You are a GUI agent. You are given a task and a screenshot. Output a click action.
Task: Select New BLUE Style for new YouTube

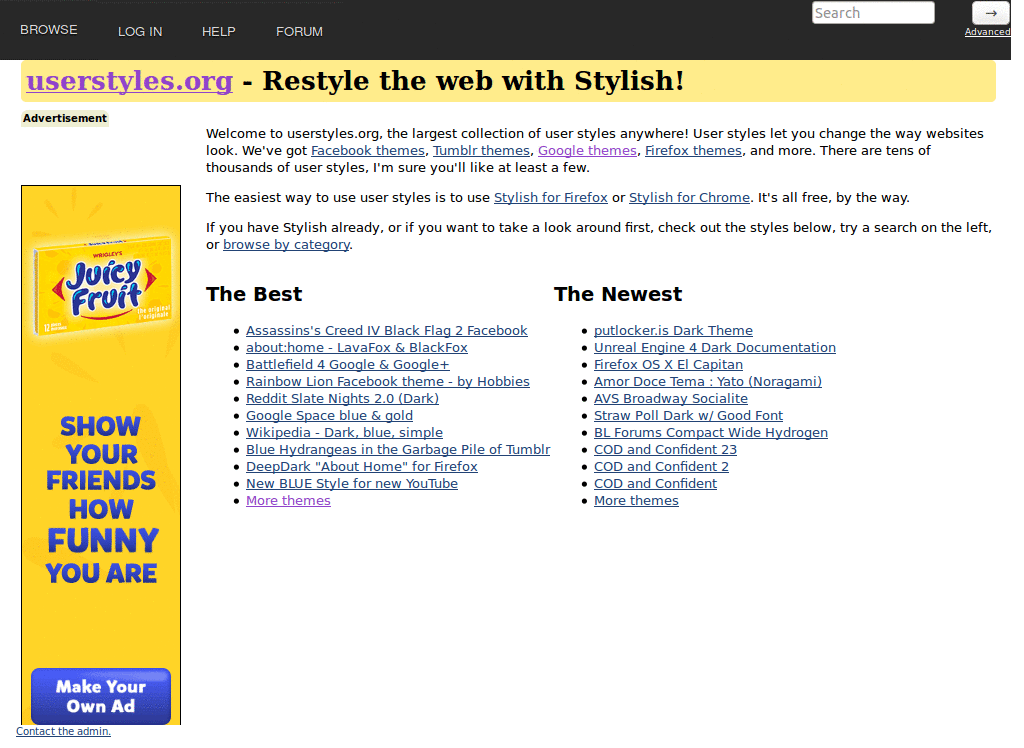[x=351, y=483]
